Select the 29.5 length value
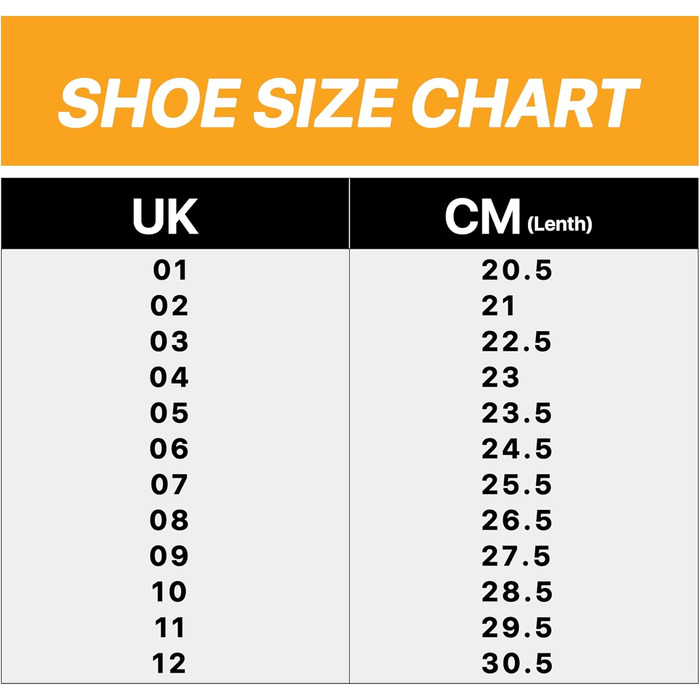Screen dimensions: 700x700 pos(517,628)
